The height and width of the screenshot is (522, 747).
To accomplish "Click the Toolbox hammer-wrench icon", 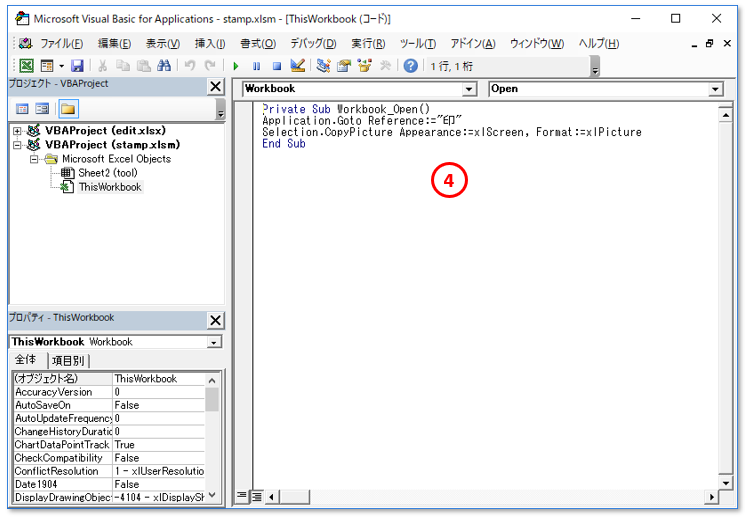I will [x=385, y=65].
